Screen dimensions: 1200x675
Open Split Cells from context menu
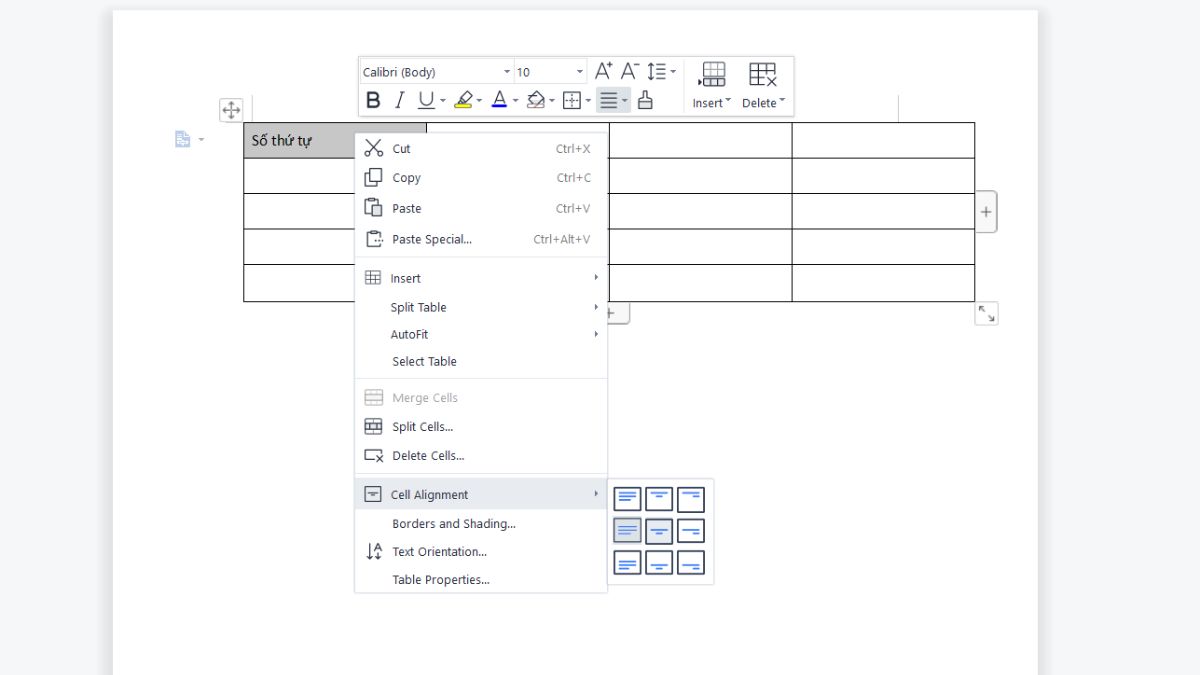422,427
